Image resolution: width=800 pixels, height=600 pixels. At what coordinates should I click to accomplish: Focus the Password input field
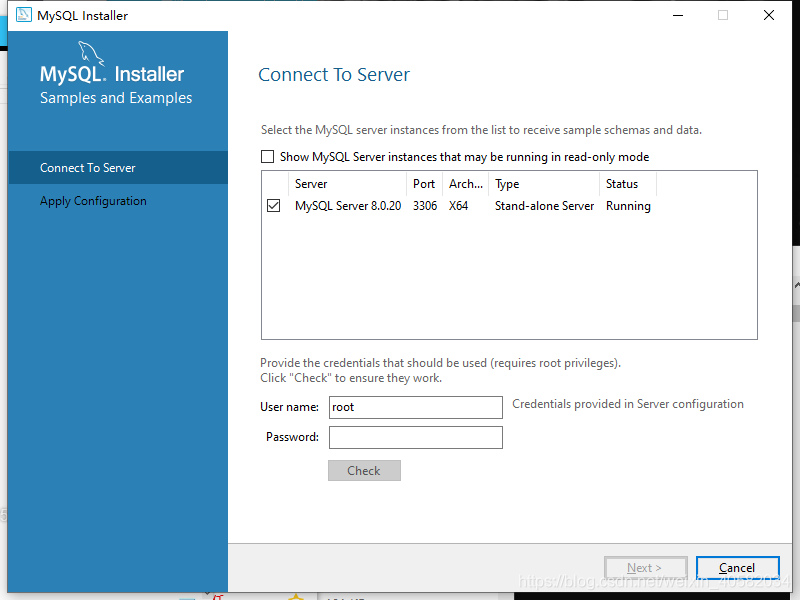(416, 437)
